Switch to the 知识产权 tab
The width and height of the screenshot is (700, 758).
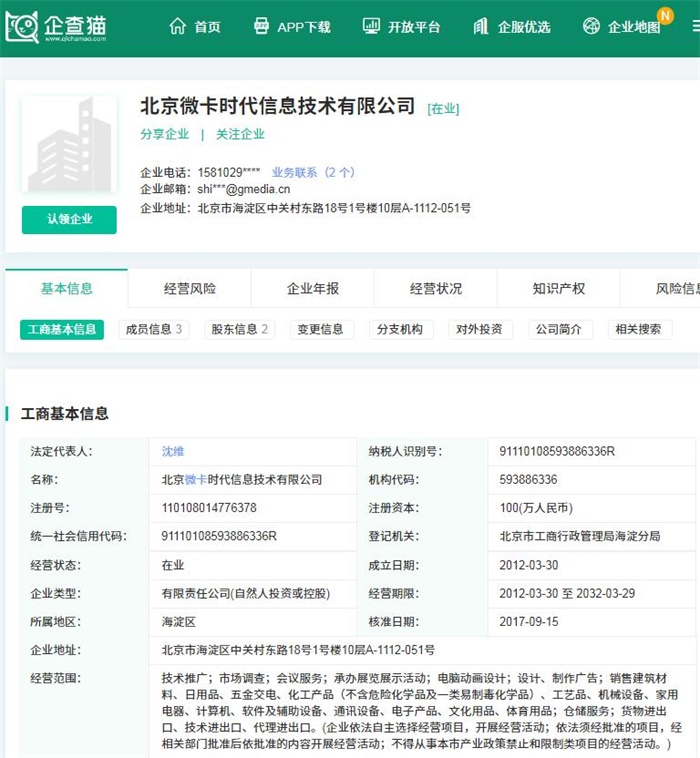[558, 289]
